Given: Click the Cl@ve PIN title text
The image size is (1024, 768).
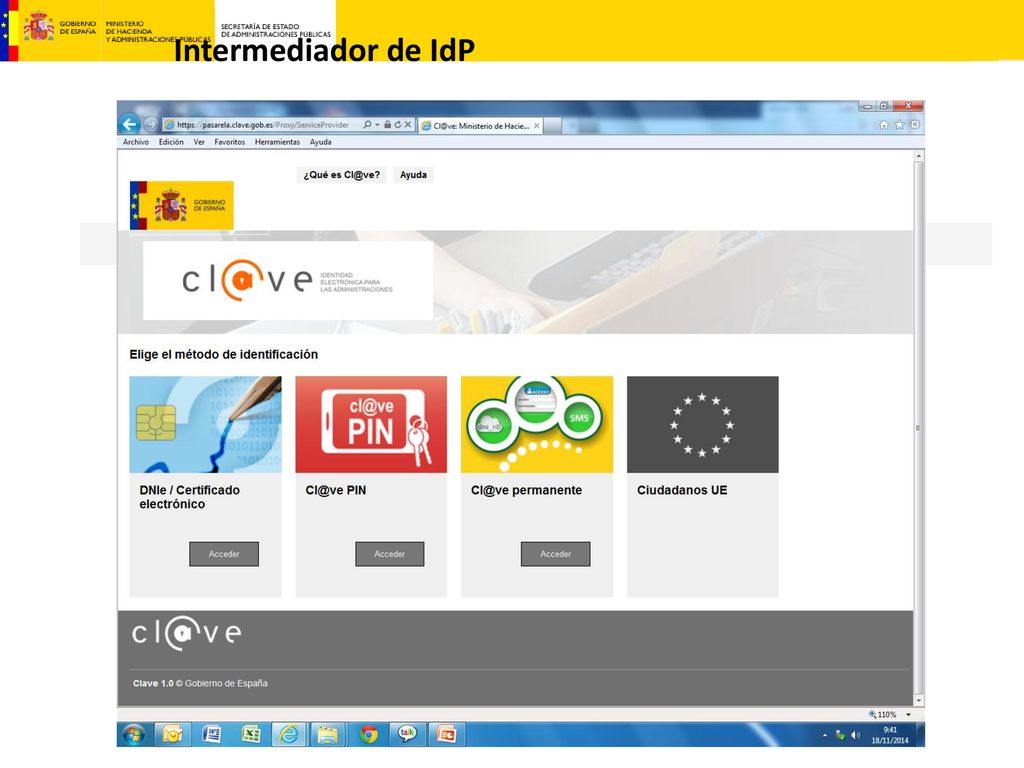Looking at the screenshot, I should pyautogui.click(x=336, y=490).
